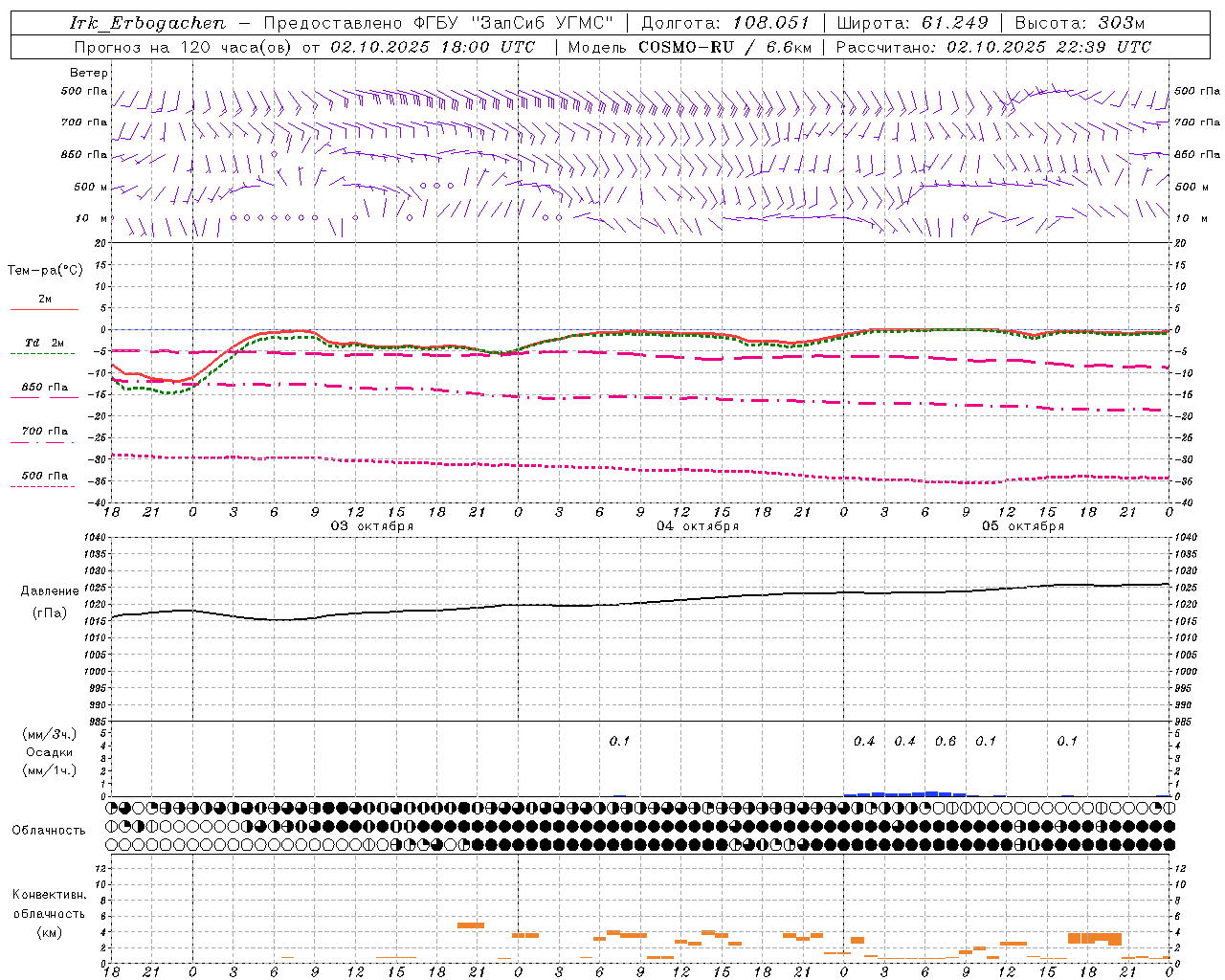This screenshot has height=980, width=1225.
Task: Click the 0.6 precipitation amount value
Action: point(946,741)
